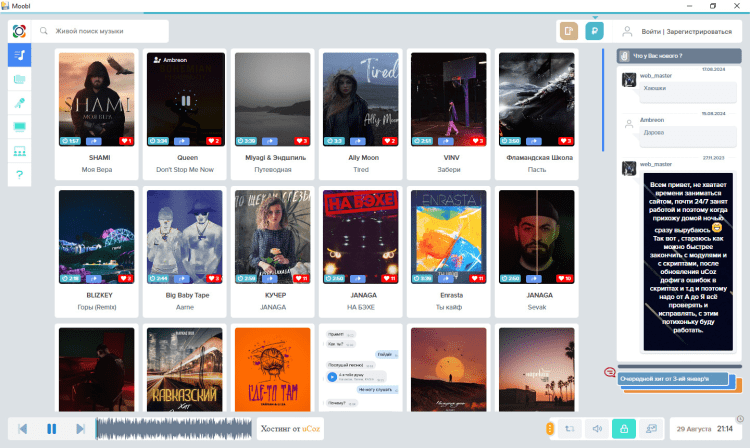Click the Фламандская Школа title
This screenshot has width=750, height=448.
540,158
